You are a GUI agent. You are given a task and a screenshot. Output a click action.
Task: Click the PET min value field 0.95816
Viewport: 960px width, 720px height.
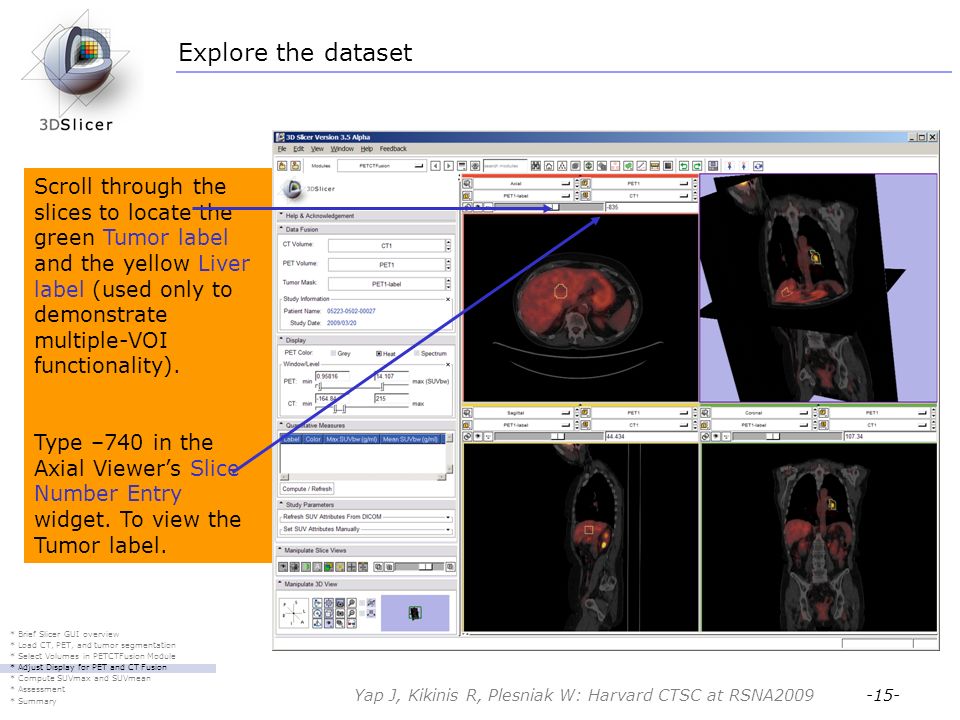[x=332, y=377]
